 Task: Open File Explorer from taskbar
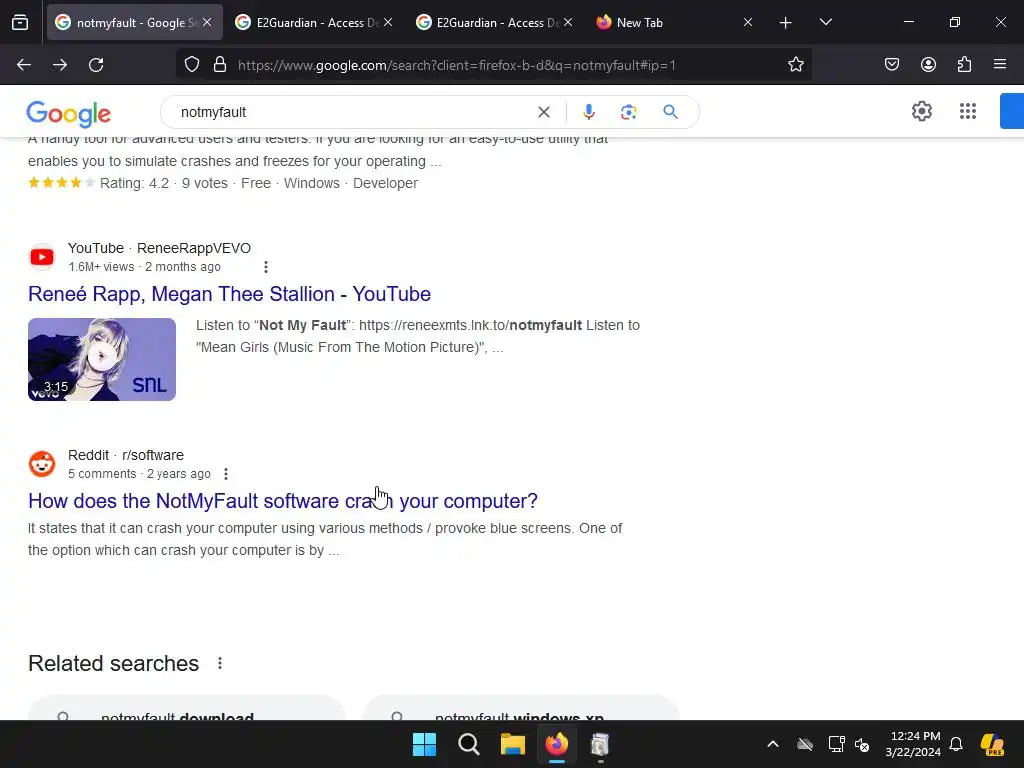click(x=513, y=744)
